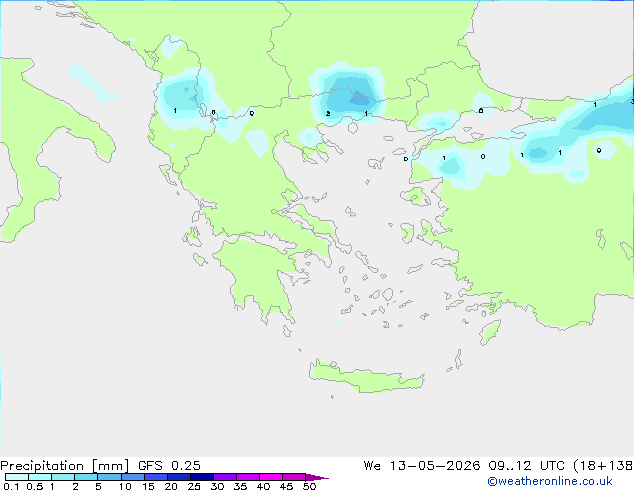Image resolution: width=634 pixels, height=490 pixels.
Task: Click the 45–50 mm magenta legend swatch
Action: click(x=294, y=477)
